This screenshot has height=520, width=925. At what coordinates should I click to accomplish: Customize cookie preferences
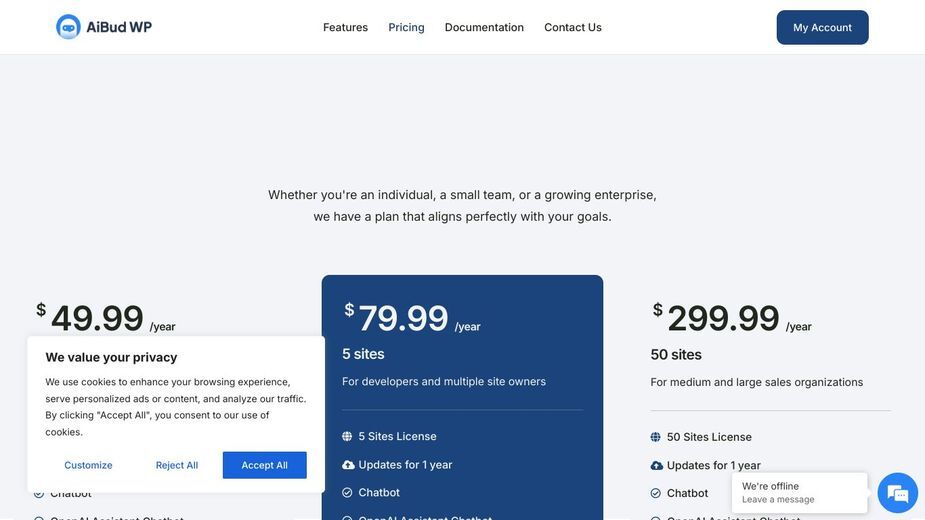88,465
